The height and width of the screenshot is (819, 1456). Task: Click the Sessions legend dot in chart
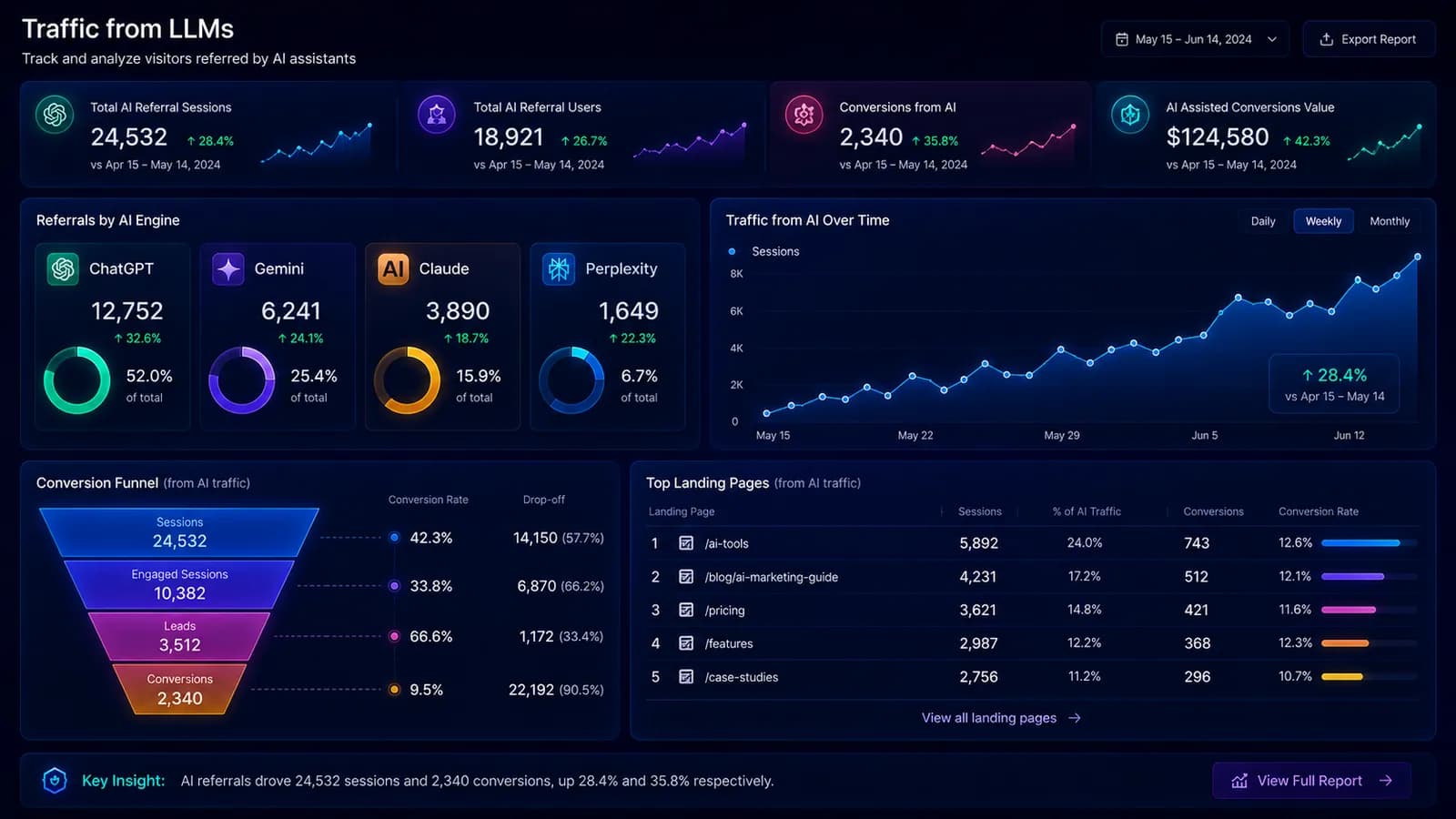click(732, 251)
